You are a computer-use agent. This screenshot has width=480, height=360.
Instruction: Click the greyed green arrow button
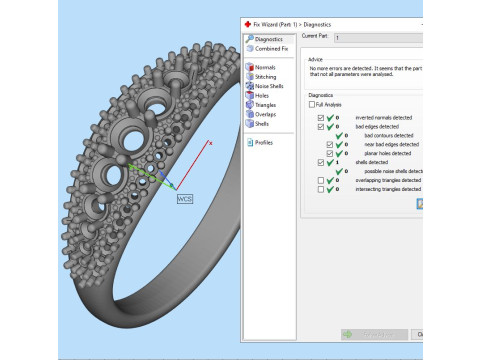[x=374, y=334]
